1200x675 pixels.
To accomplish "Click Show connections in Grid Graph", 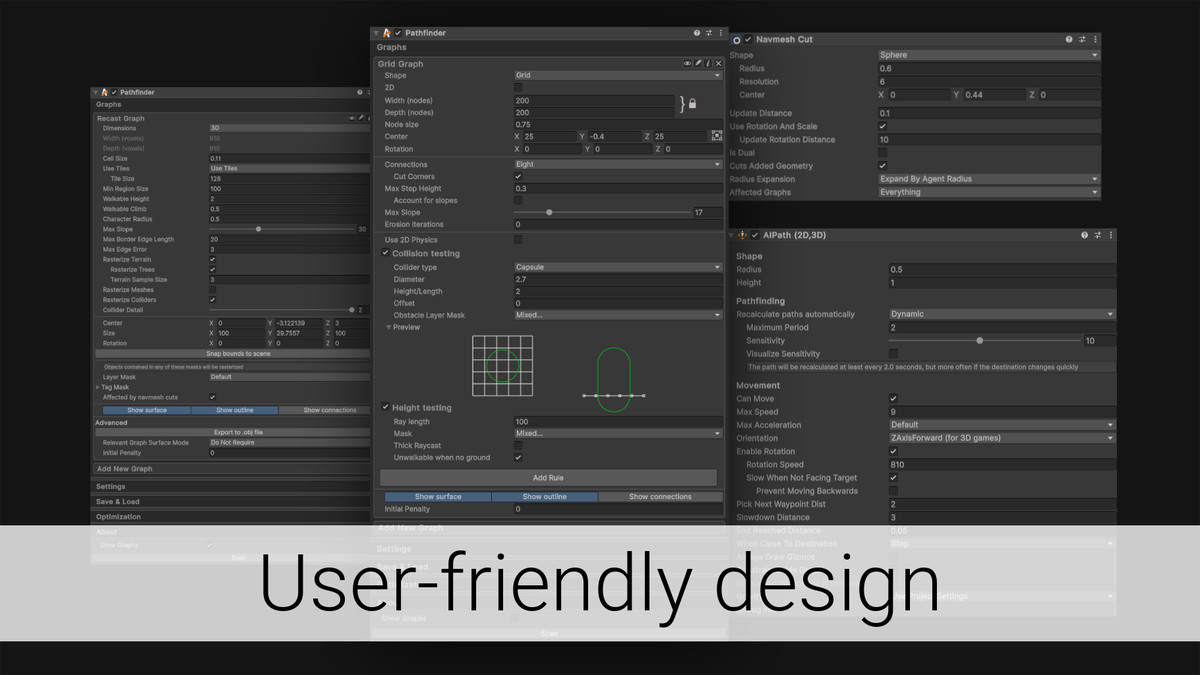I will (x=660, y=497).
